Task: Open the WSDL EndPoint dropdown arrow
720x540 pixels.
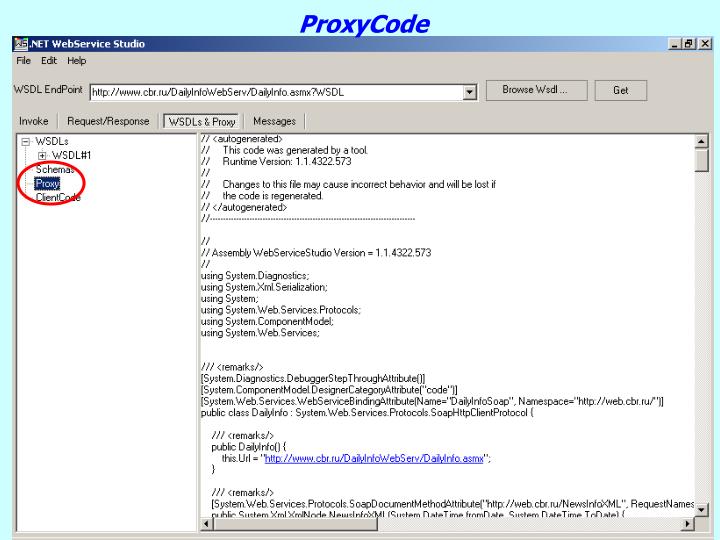Action: [469, 92]
